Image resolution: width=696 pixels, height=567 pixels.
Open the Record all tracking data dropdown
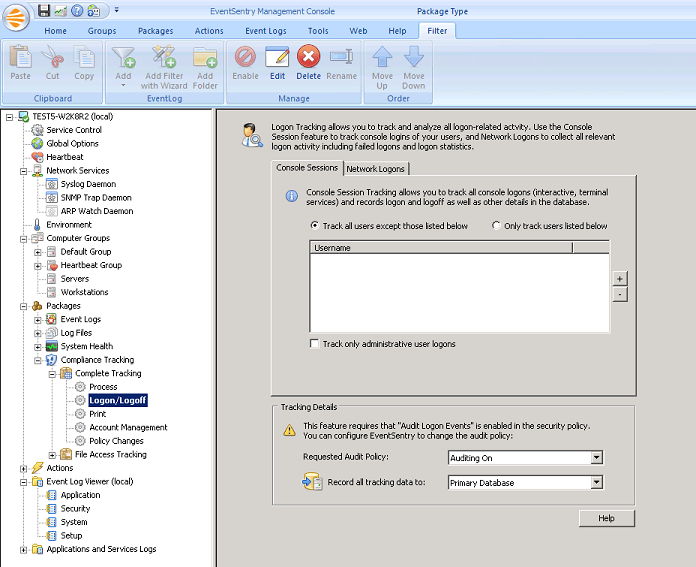coord(597,483)
